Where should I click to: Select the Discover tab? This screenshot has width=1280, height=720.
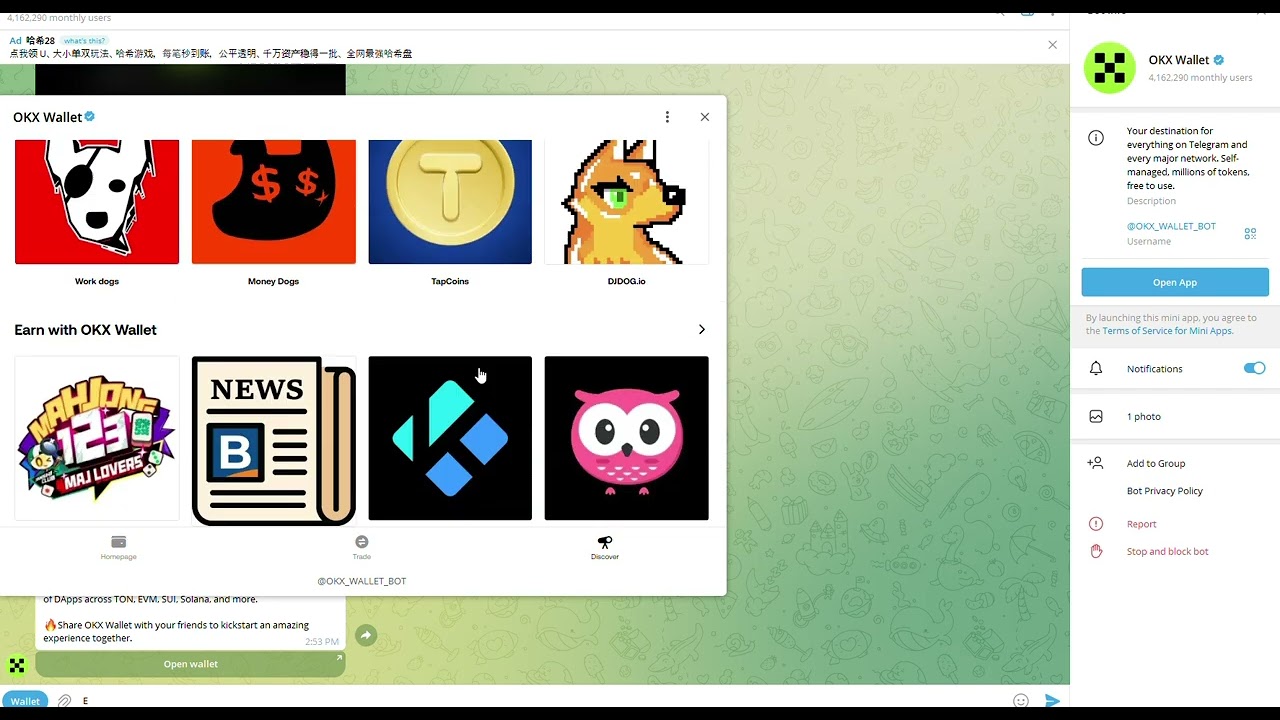[605, 547]
